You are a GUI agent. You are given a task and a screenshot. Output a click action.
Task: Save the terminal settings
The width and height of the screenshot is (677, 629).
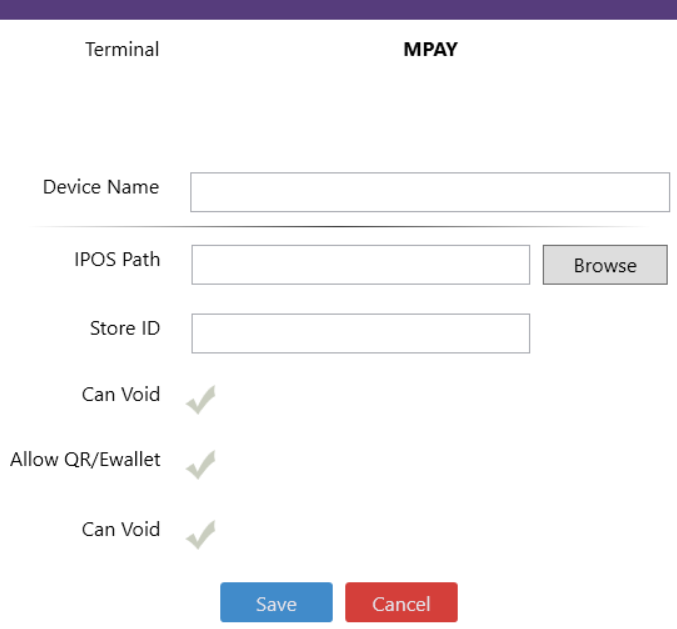tap(276, 603)
